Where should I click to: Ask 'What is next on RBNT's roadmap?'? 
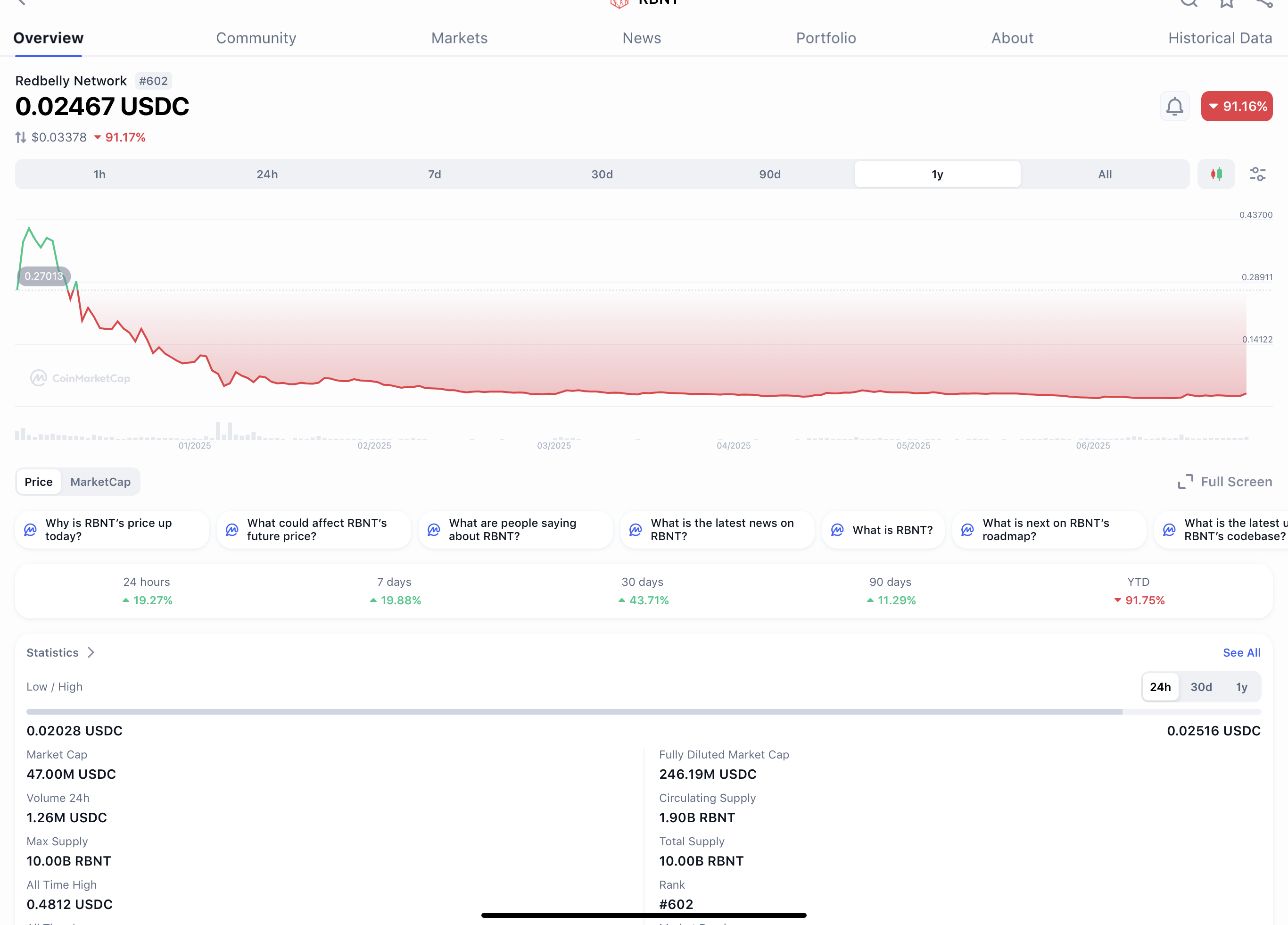[1049, 530]
